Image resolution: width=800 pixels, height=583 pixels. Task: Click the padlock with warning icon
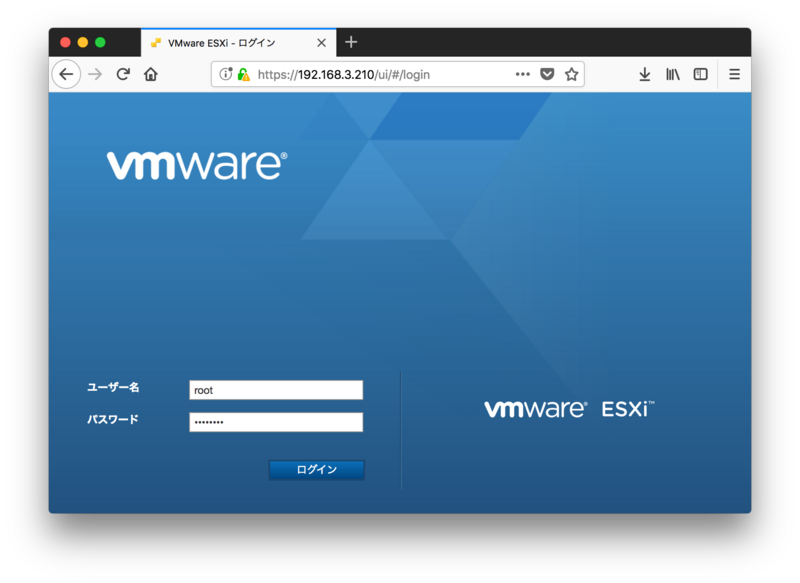coord(244,74)
